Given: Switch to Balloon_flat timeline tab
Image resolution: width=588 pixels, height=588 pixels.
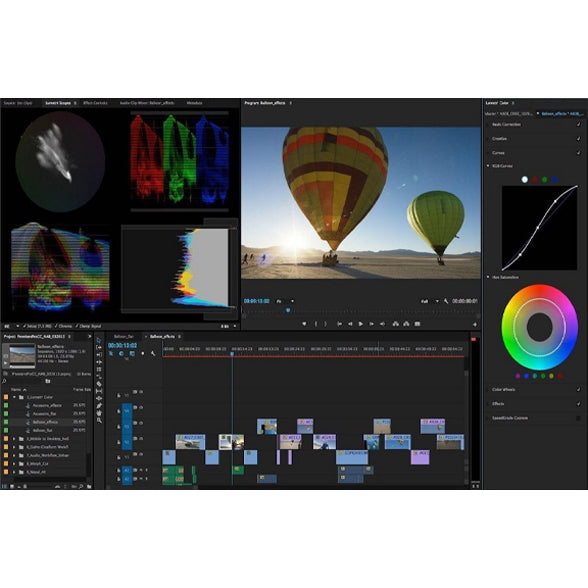Looking at the screenshot, I should pos(123,336).
